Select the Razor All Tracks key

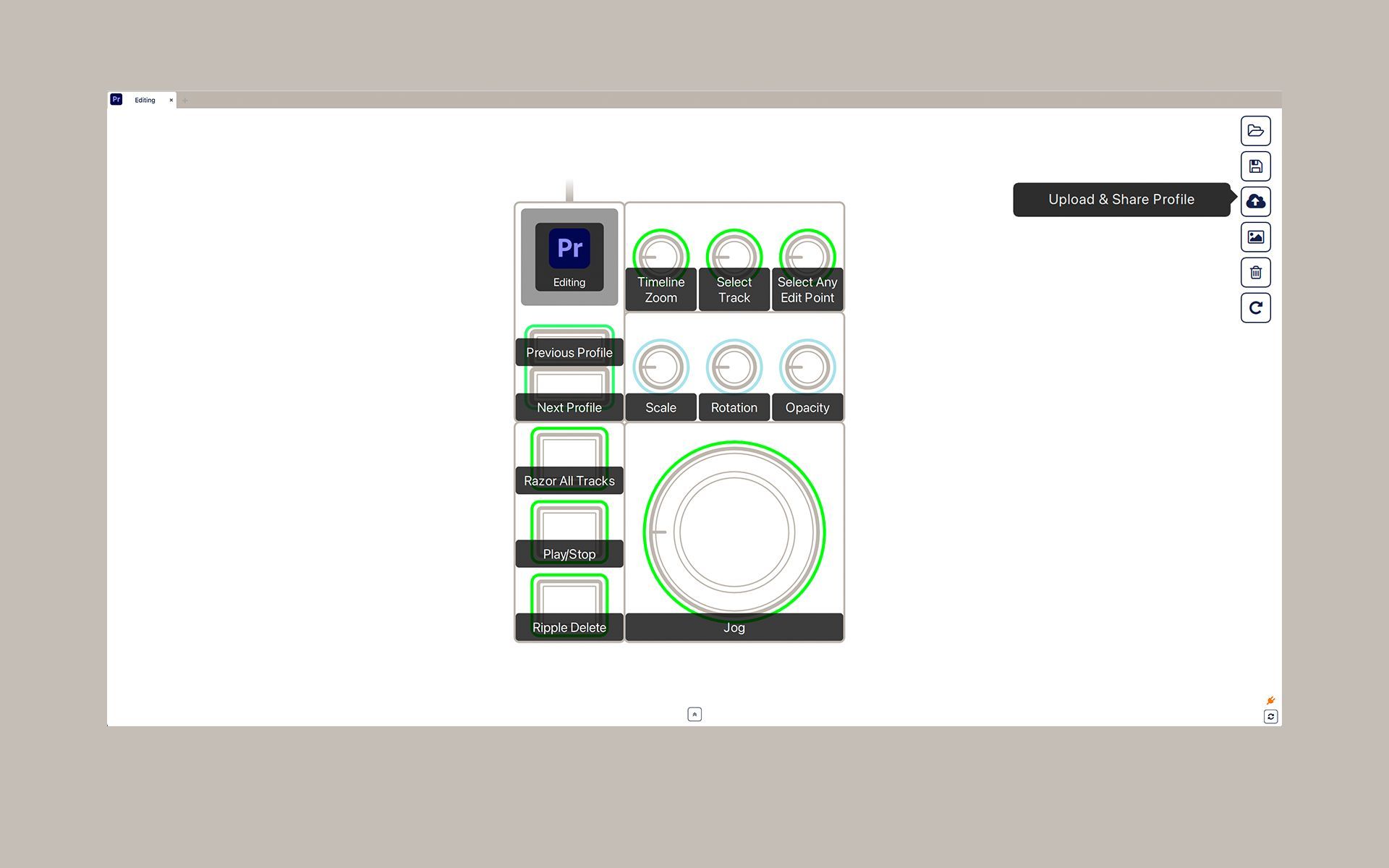coord(569,454)
